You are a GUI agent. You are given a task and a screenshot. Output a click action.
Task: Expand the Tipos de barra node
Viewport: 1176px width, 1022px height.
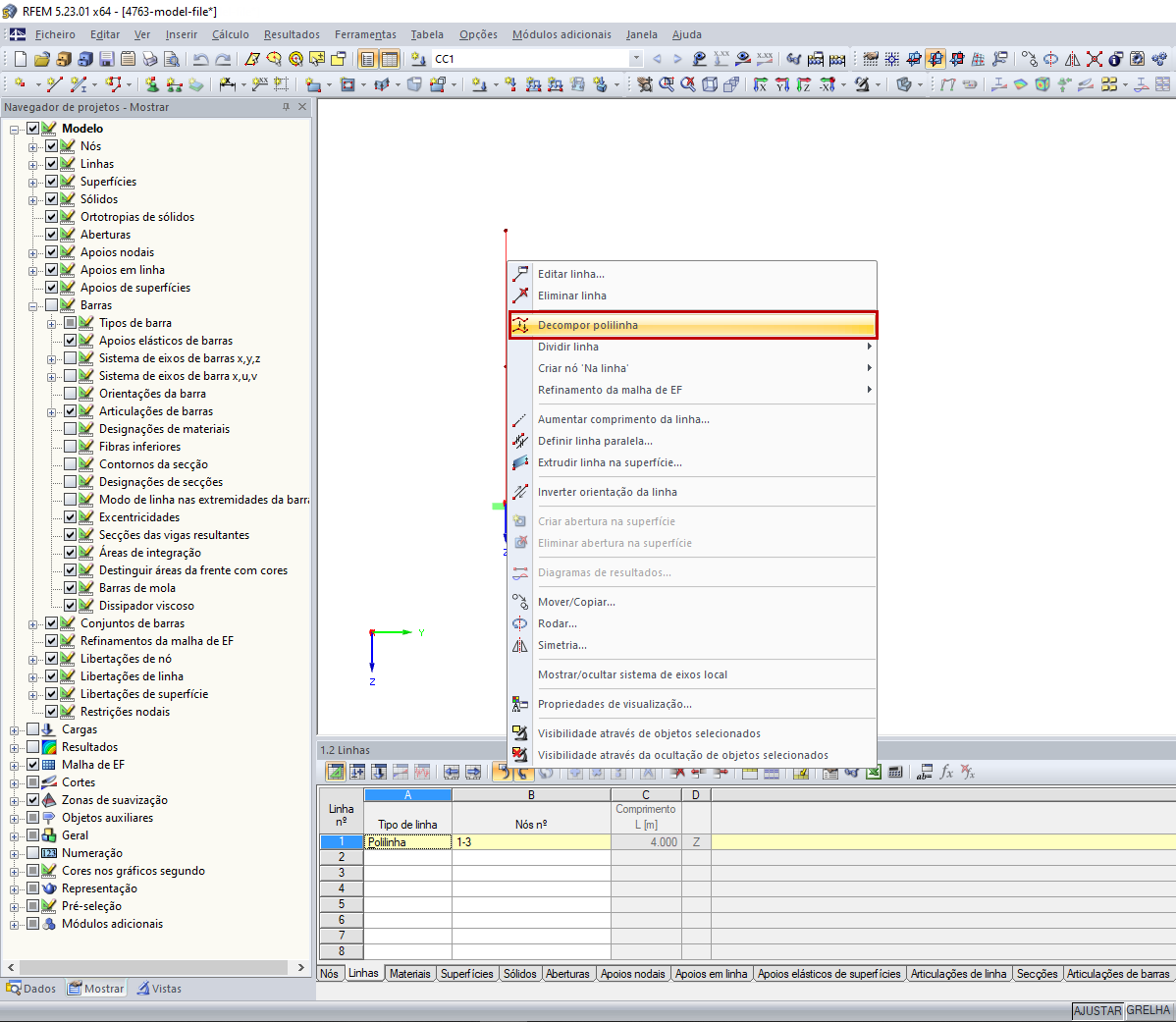(x=52, y=323)
